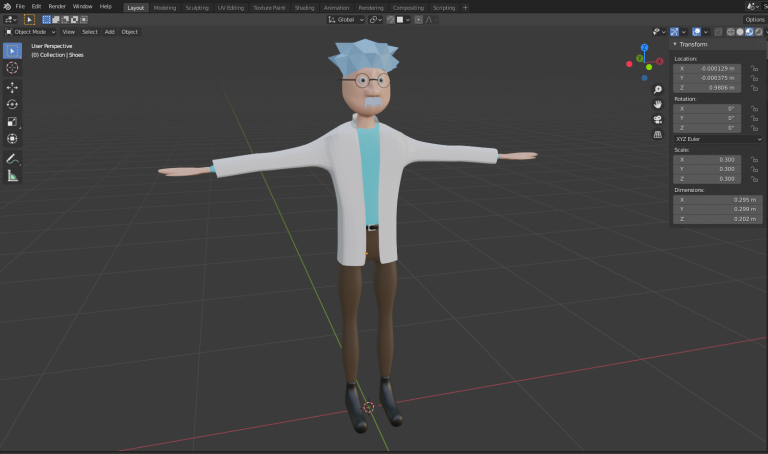768x454 pixels.
Task: Toggle viewport overlays display
Action: click(x=696, y=32)
